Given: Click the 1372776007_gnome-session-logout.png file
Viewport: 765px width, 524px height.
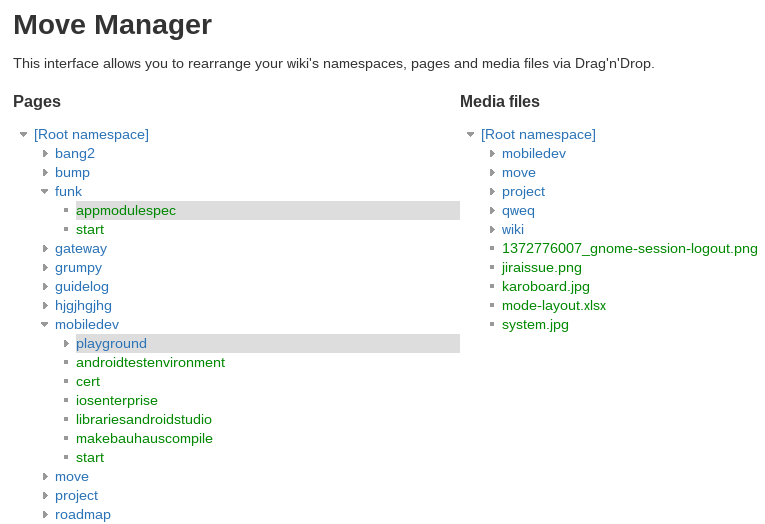Looking at the screenshot, I should click(629, 248).
